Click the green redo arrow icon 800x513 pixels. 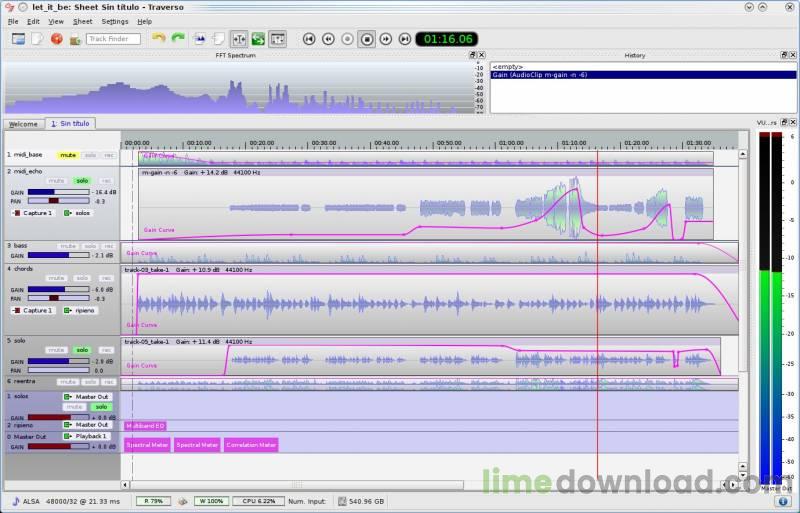(x=178, y=39)
